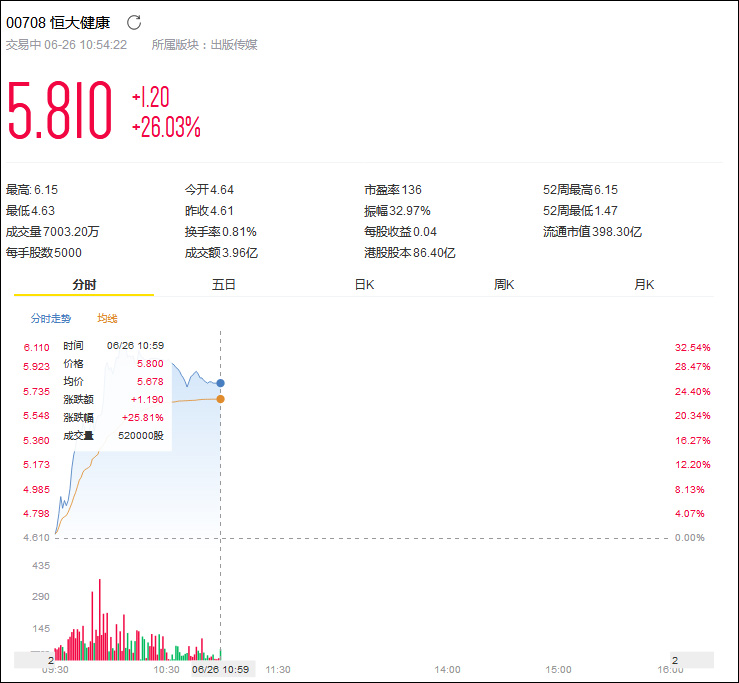Screen dimensions: 739x683
Task: Click the orange average price dot
Action: (x=220, y=399)
